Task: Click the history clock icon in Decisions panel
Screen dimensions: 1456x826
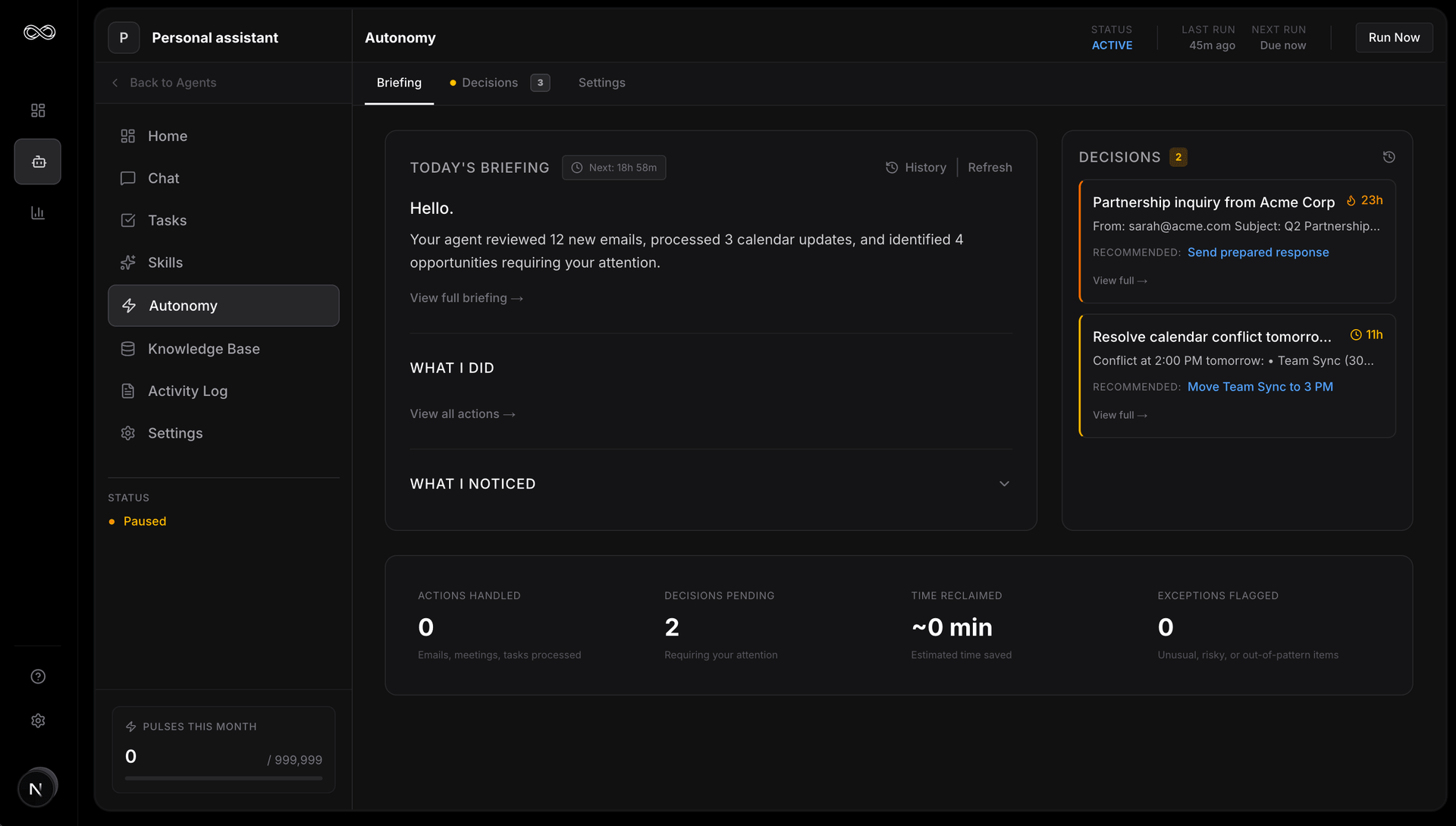Action: (1389, 157)
